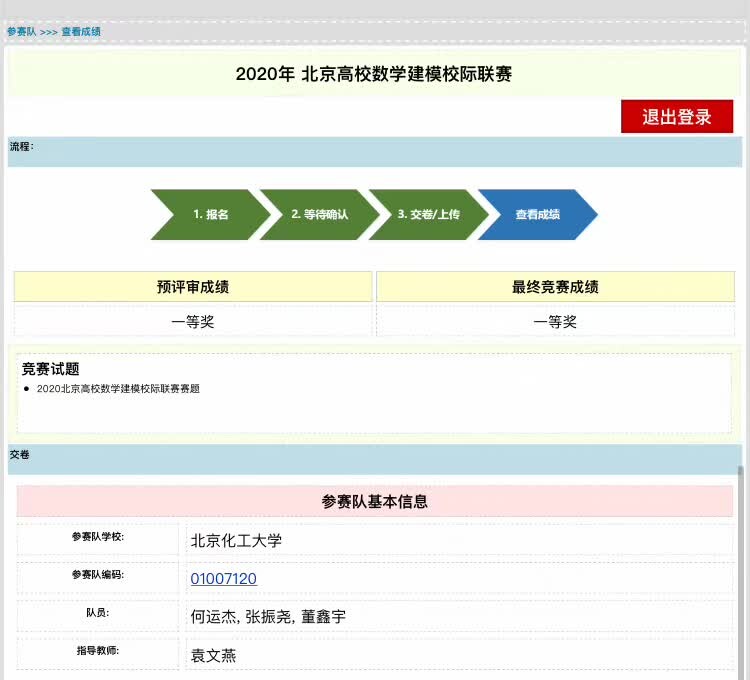Screen dimensions: 750x680
Task: Click the 指导教师 label
Action: tap(98, 650)
